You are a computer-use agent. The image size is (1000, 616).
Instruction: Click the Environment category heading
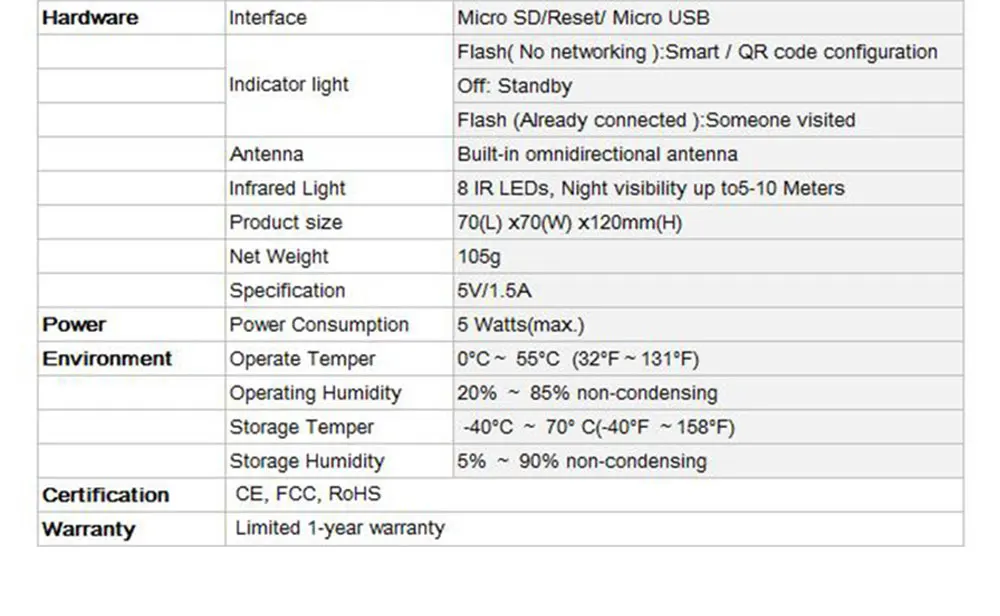(x=107, y=359)
